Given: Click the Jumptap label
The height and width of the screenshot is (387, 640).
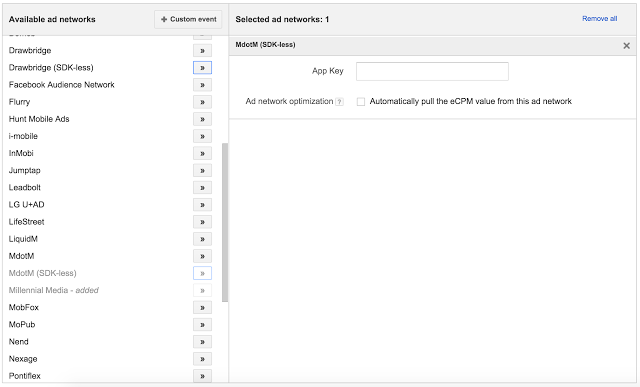Looking at the screenshot, I should [x=24, y=171].
